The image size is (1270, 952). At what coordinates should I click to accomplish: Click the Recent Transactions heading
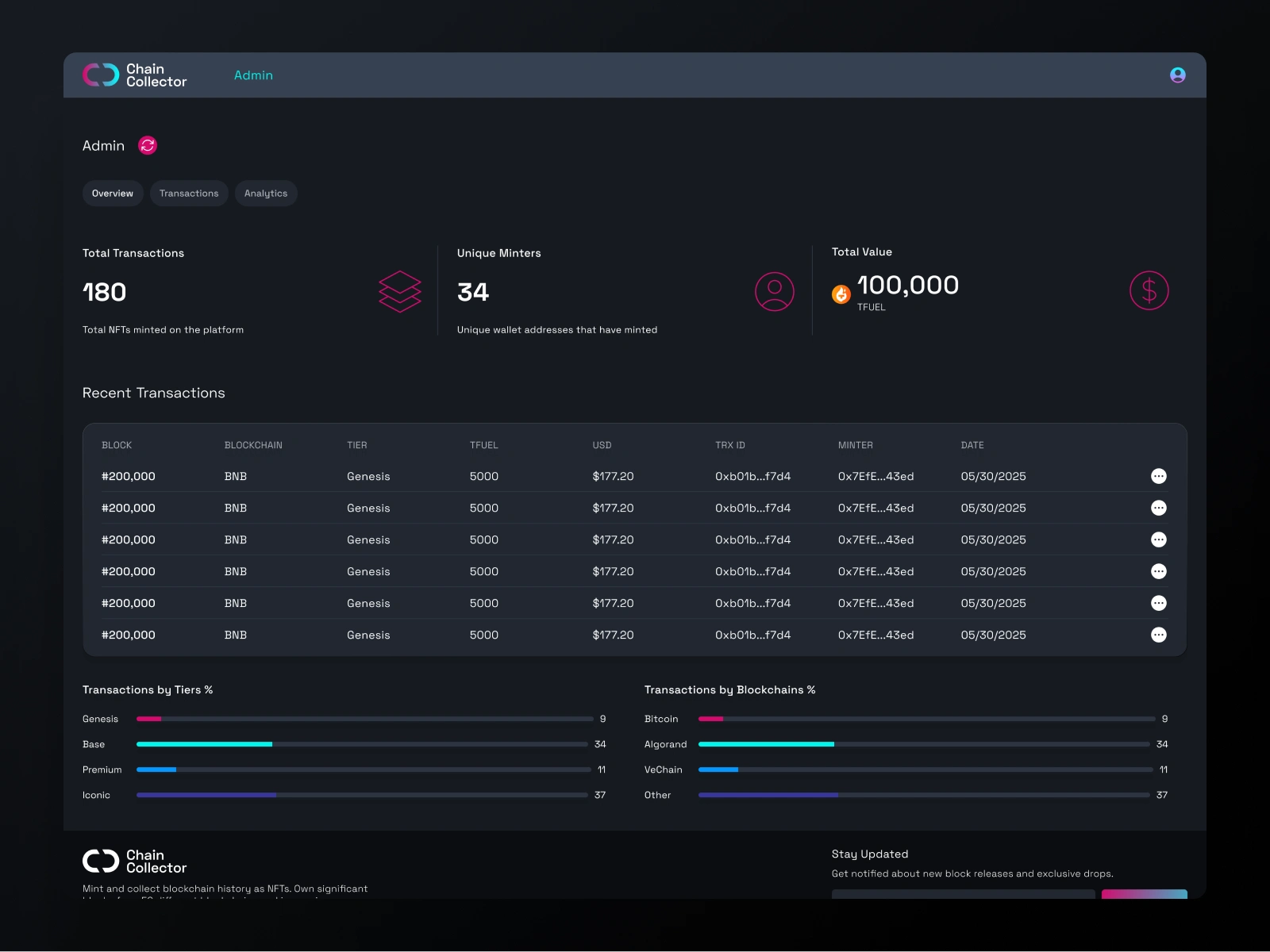click(x=154, y=393)
